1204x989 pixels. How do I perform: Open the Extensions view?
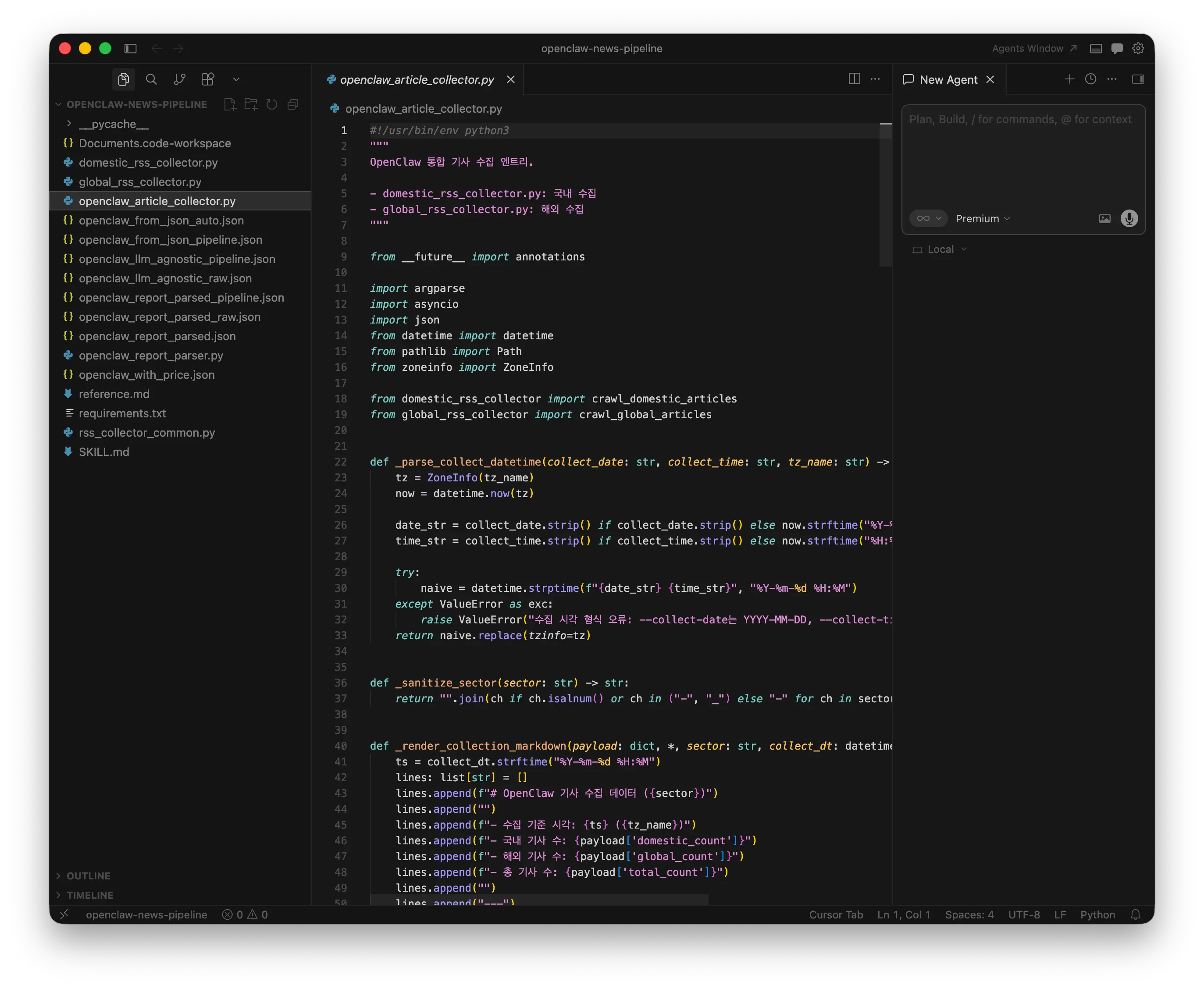point(208,80)
